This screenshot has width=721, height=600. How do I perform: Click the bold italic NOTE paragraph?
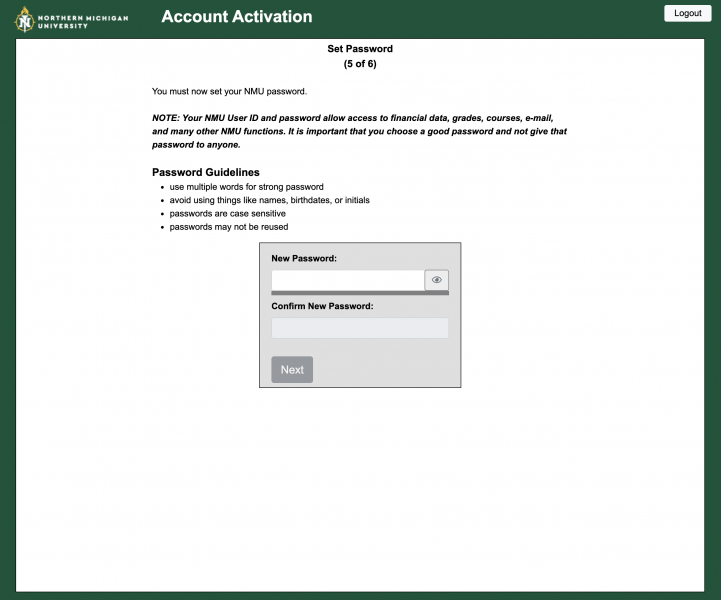click(359, 131)
